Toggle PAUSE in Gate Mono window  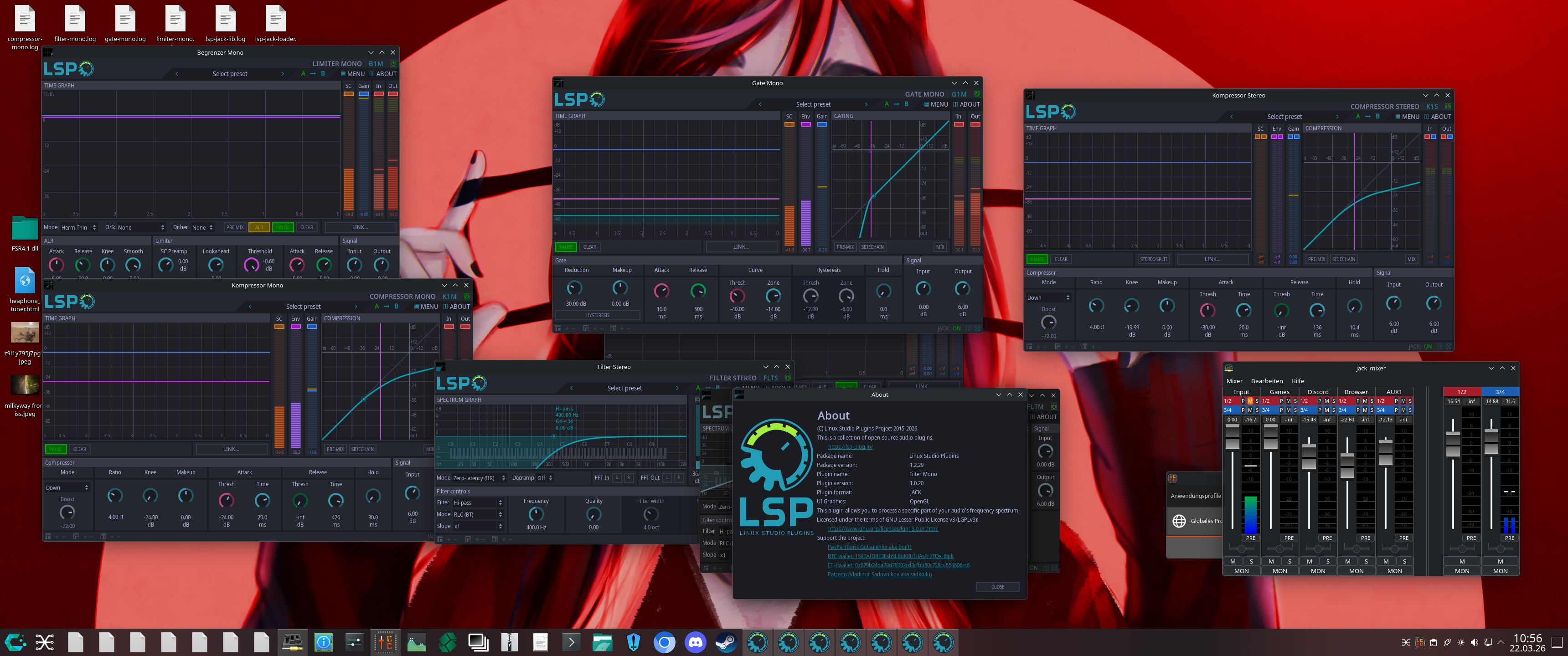tap(566, 247)
